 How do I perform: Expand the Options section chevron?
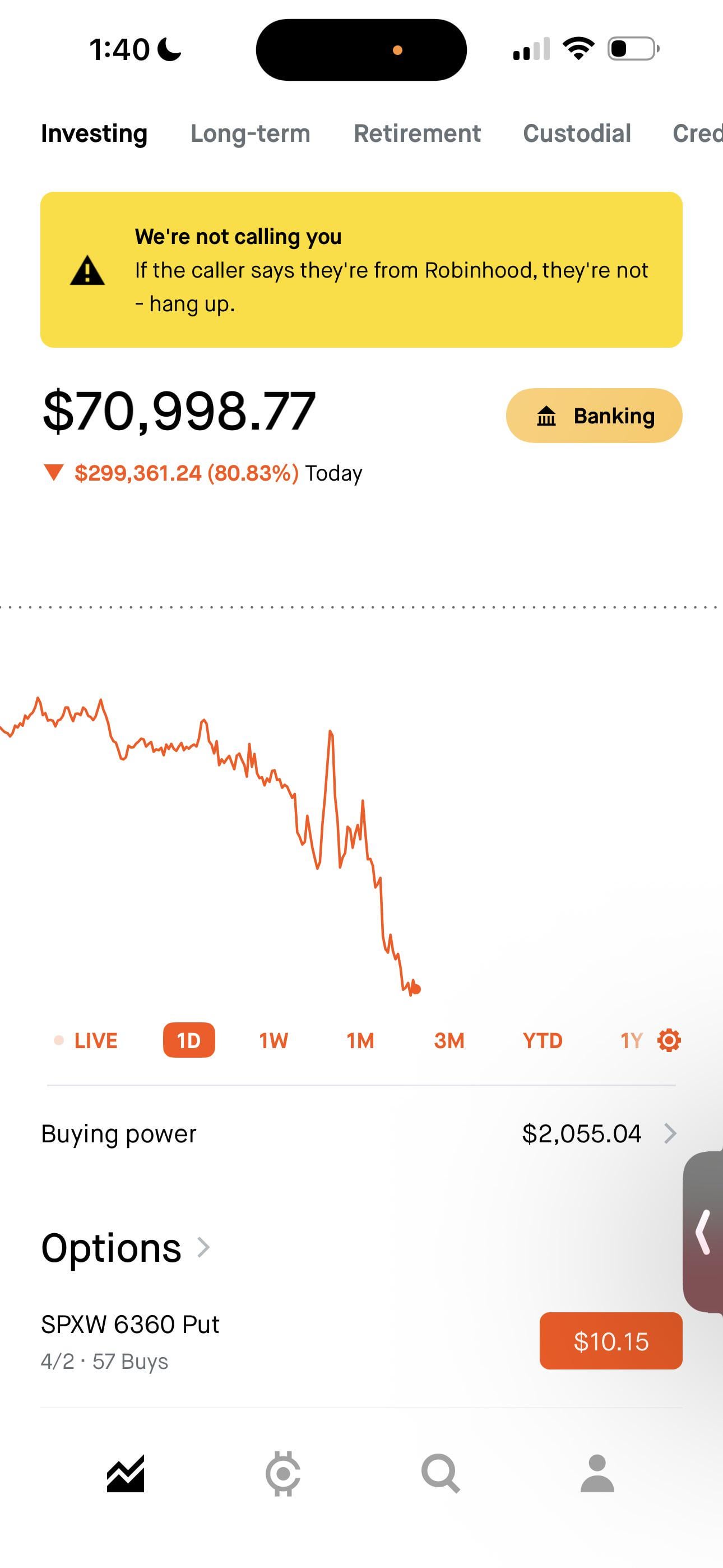[x=204, y=1247]
